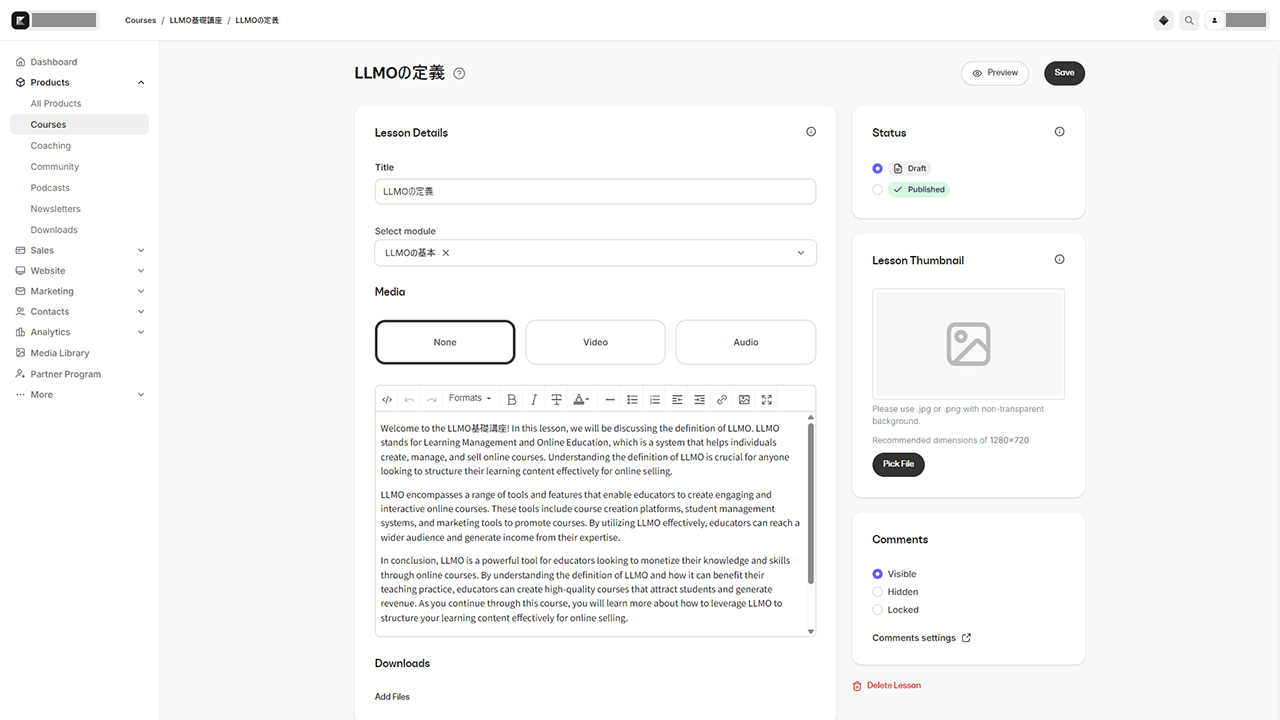The height and width of the screenshot is (720, 1280).
Task: Open Media Library from the sidebar
Action: (x=60, y=353)
